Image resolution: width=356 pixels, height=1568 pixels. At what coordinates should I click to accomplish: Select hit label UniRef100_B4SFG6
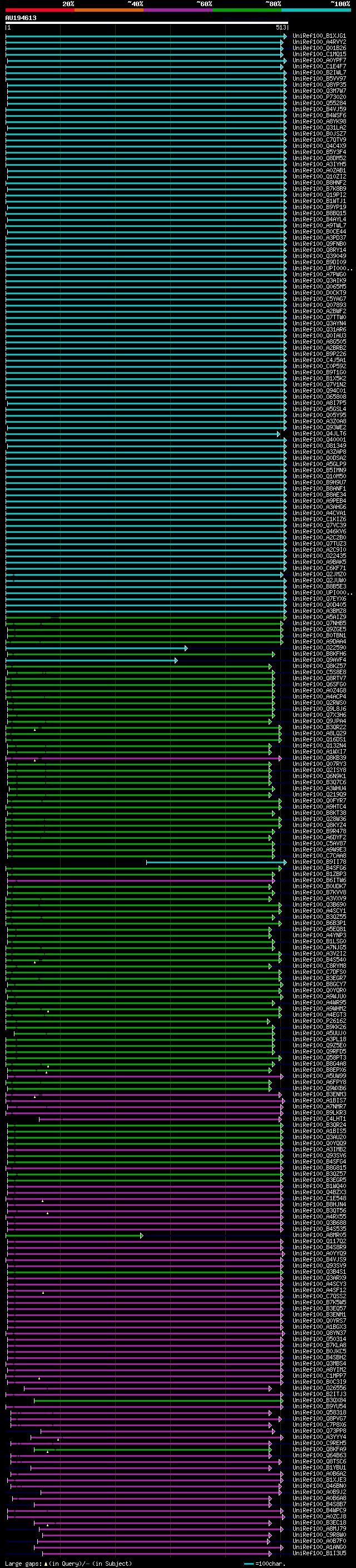tap(319, 869)
